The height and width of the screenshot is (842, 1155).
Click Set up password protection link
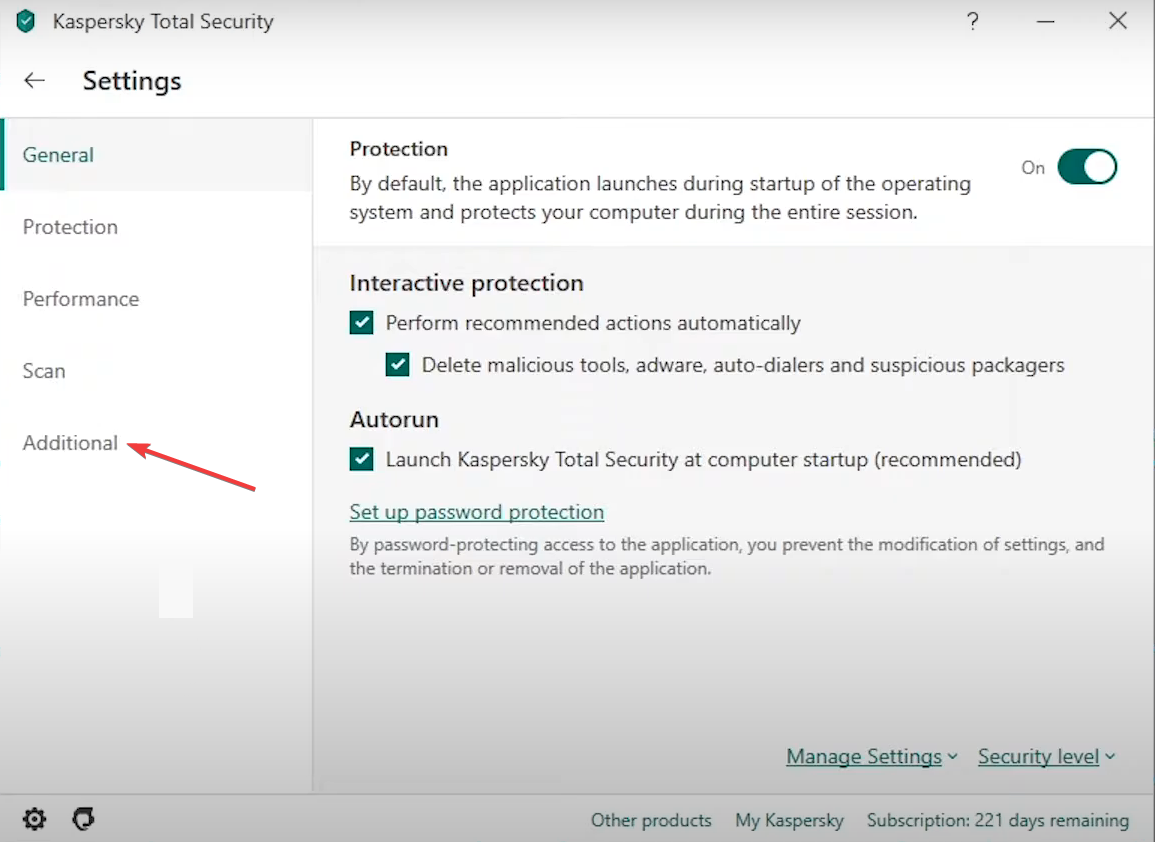[477, 512]
